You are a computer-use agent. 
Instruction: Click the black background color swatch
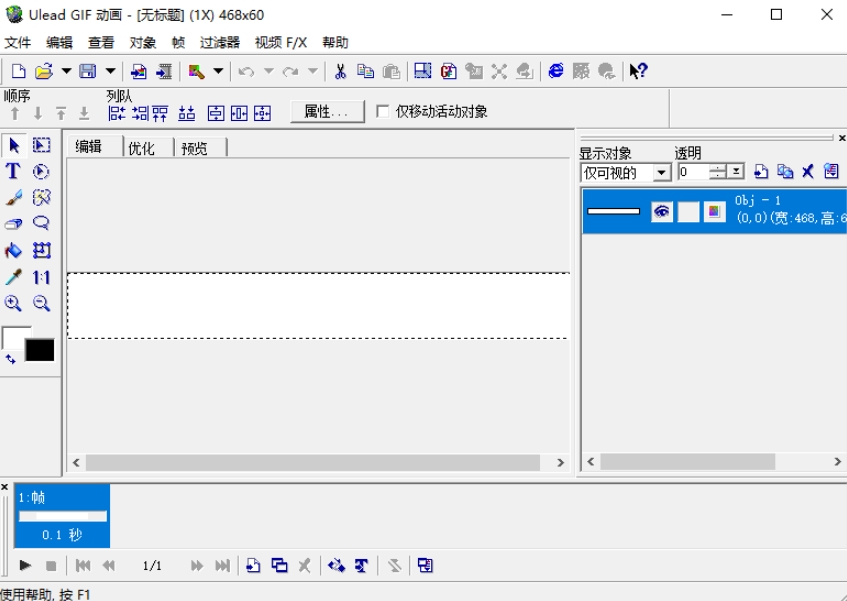(40, 350)
